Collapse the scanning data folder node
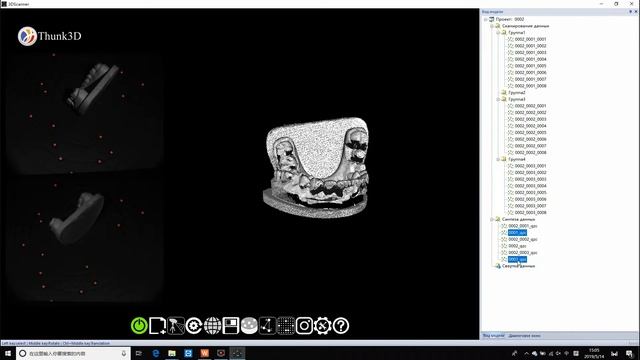The image size is (640, 360). tap(492, 26)
